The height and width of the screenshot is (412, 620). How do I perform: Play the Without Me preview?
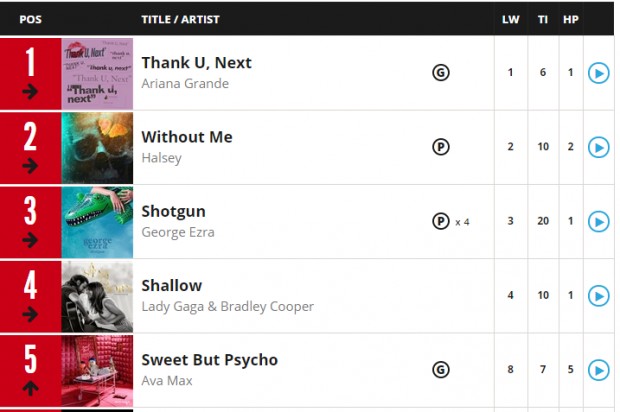coord(598,147)
